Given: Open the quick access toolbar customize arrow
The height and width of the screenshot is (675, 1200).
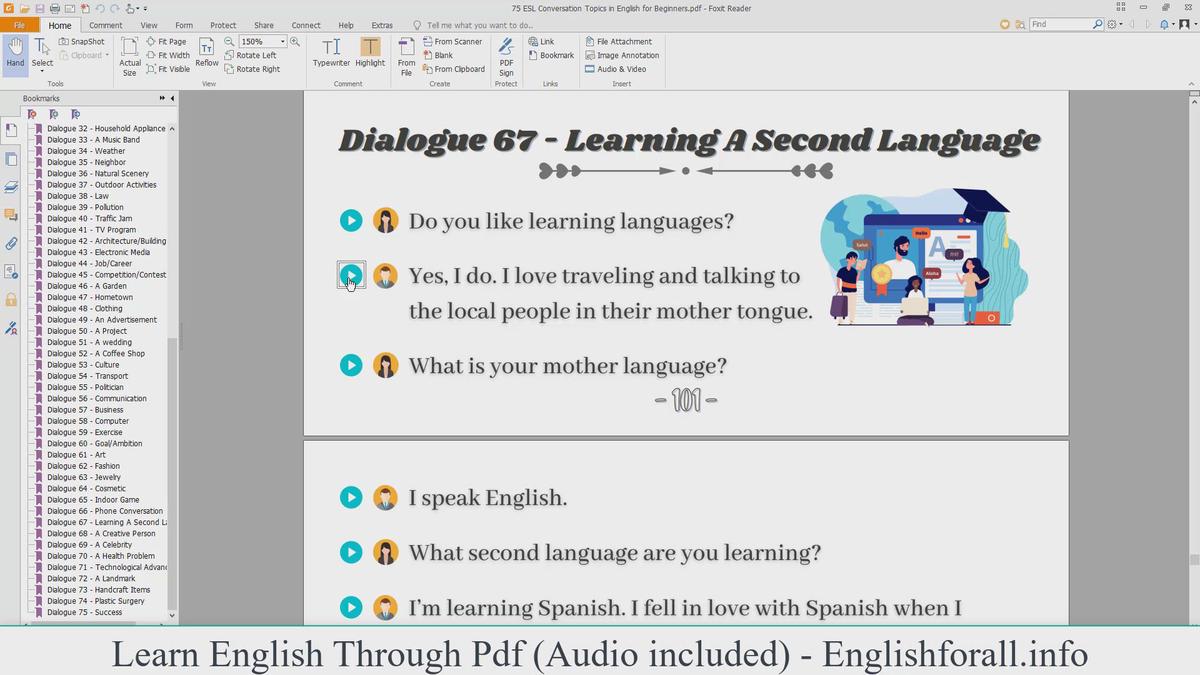Looking at the screenshot, I should pos(145,8).
